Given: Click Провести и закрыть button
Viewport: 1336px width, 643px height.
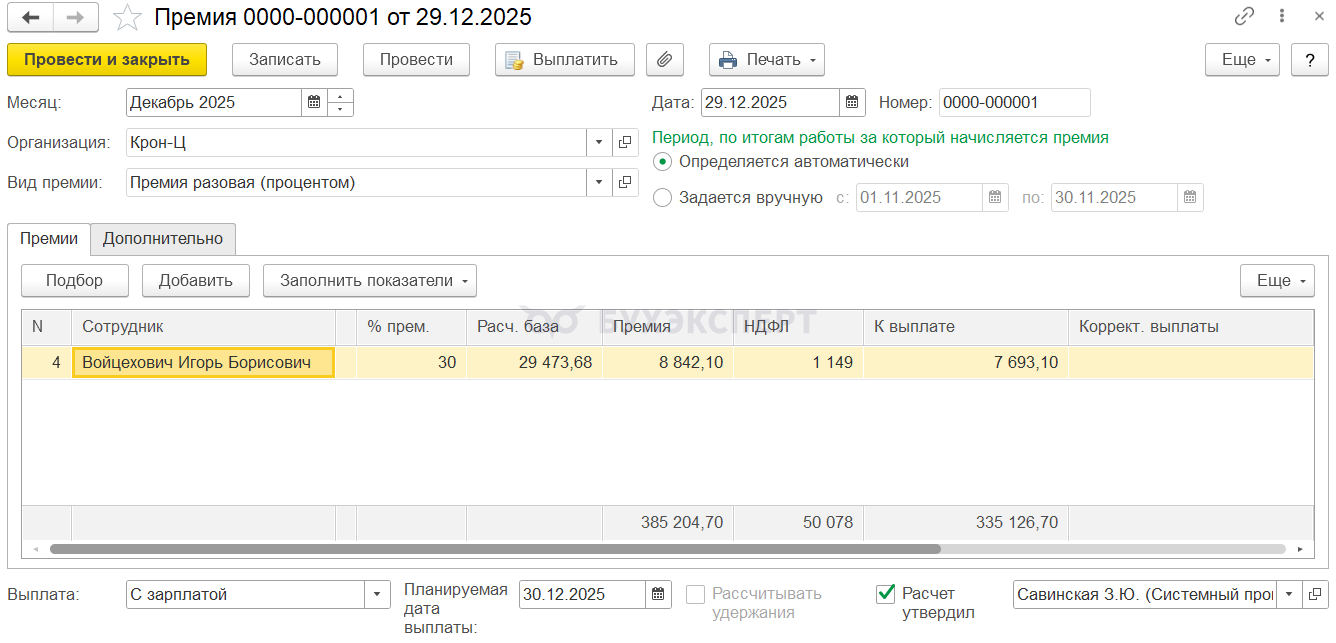Looking at the screenshot, I should tap(107, 59).
